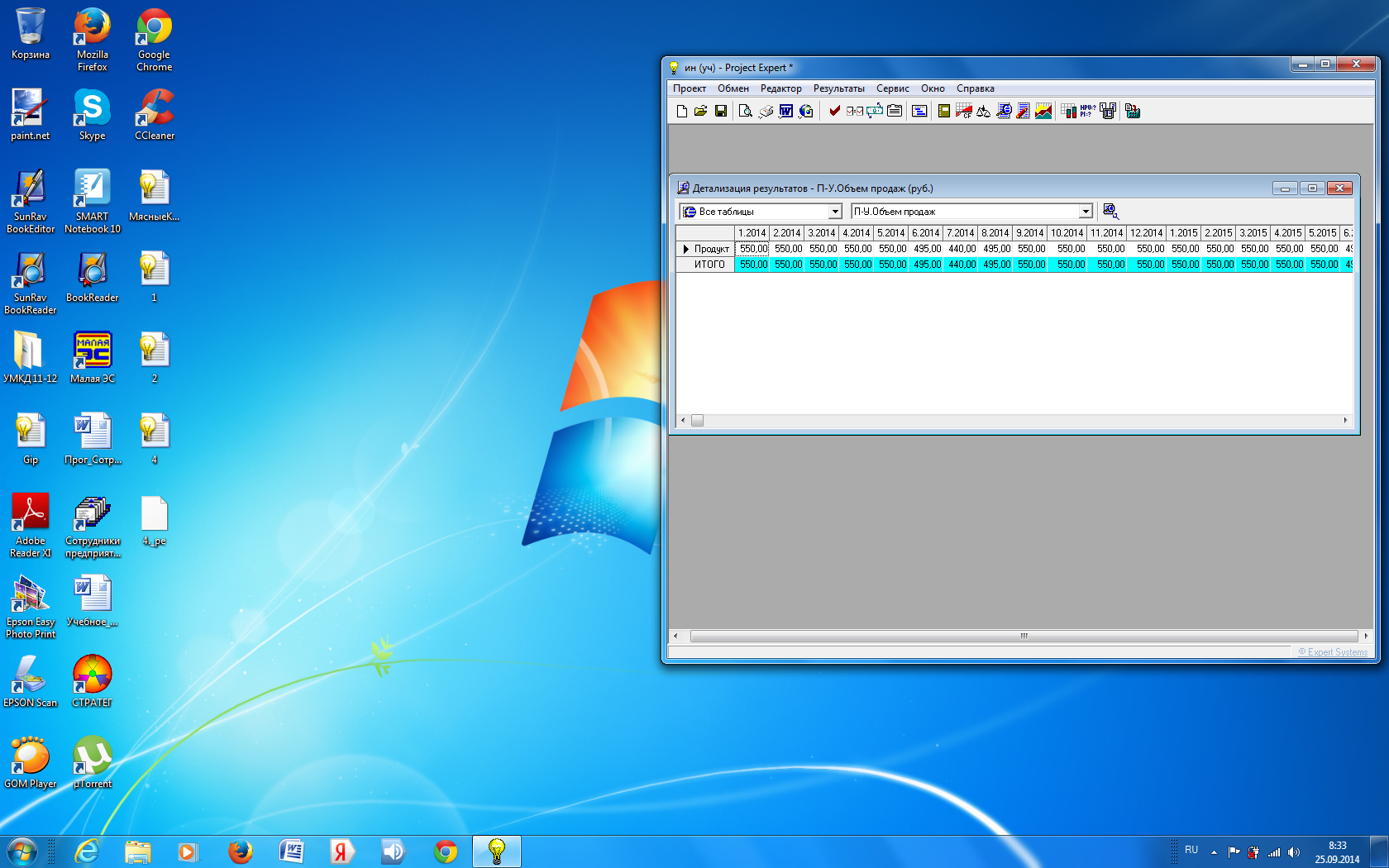Screen dimensions: 1389x868
Task: Open the Gantt chart schedule icon
Action: point(919,111)
